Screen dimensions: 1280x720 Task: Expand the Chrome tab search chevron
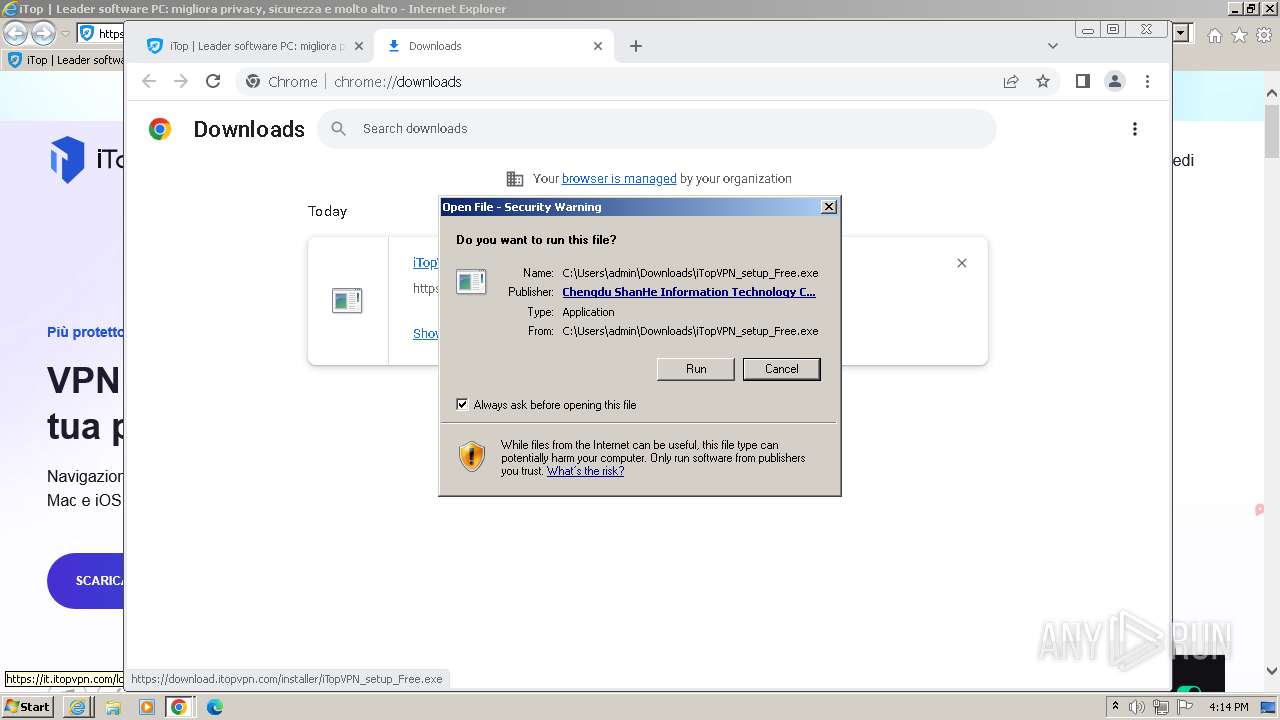1052,46
